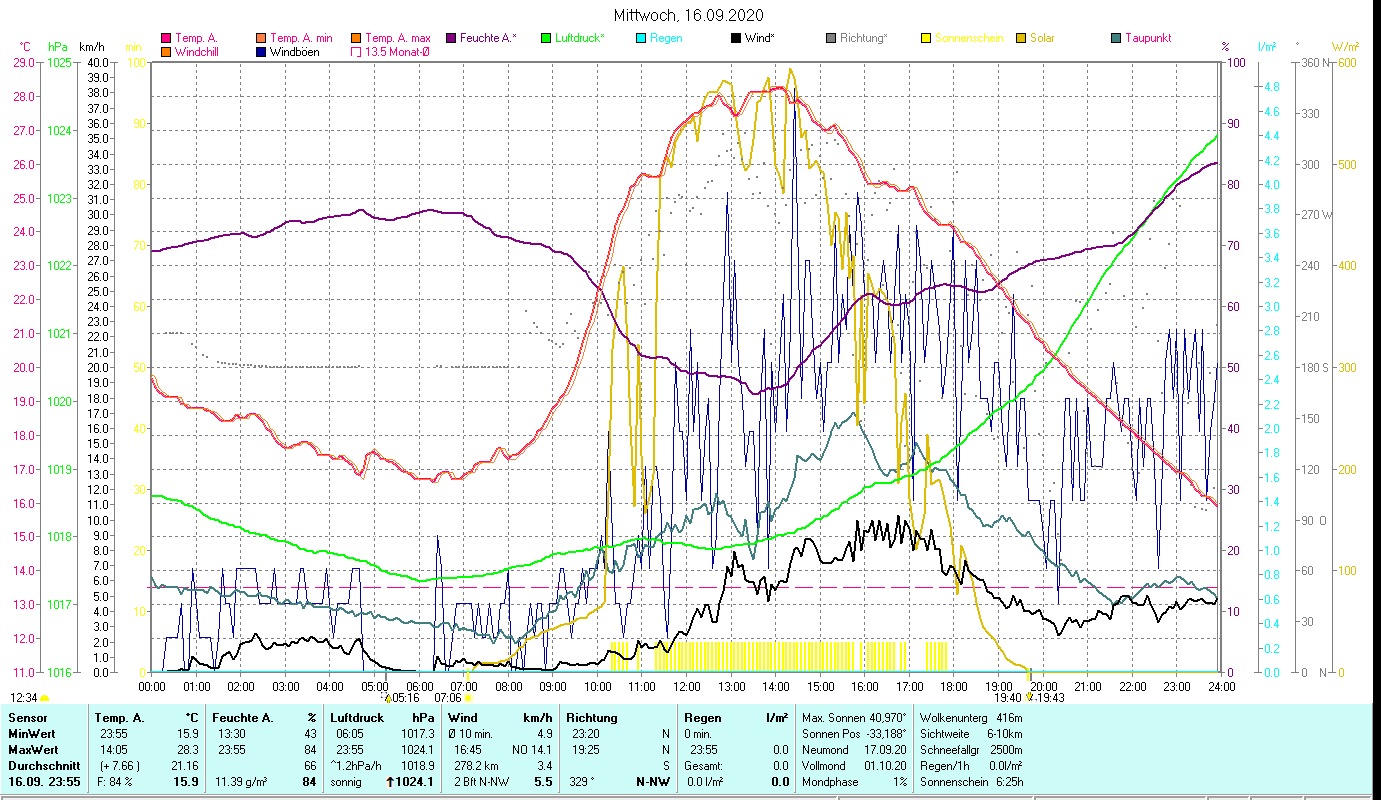Screen dimensions: 1381x800
Task: Click the purple Feuchte A.* legend square
Action: (451, 38)
